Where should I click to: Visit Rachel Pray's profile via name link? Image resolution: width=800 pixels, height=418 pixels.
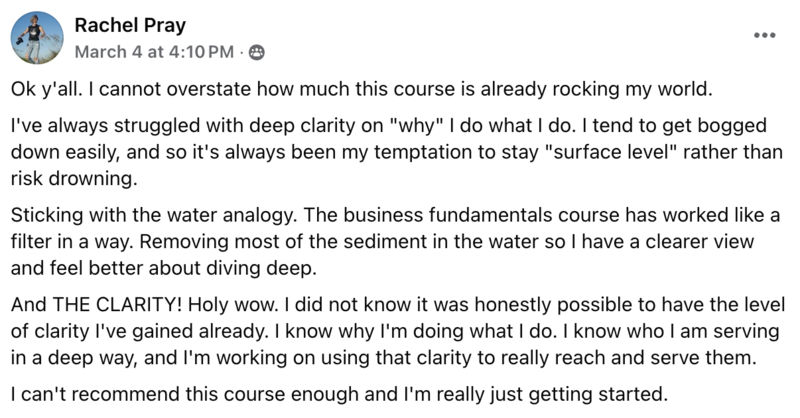tap(130, 25)
